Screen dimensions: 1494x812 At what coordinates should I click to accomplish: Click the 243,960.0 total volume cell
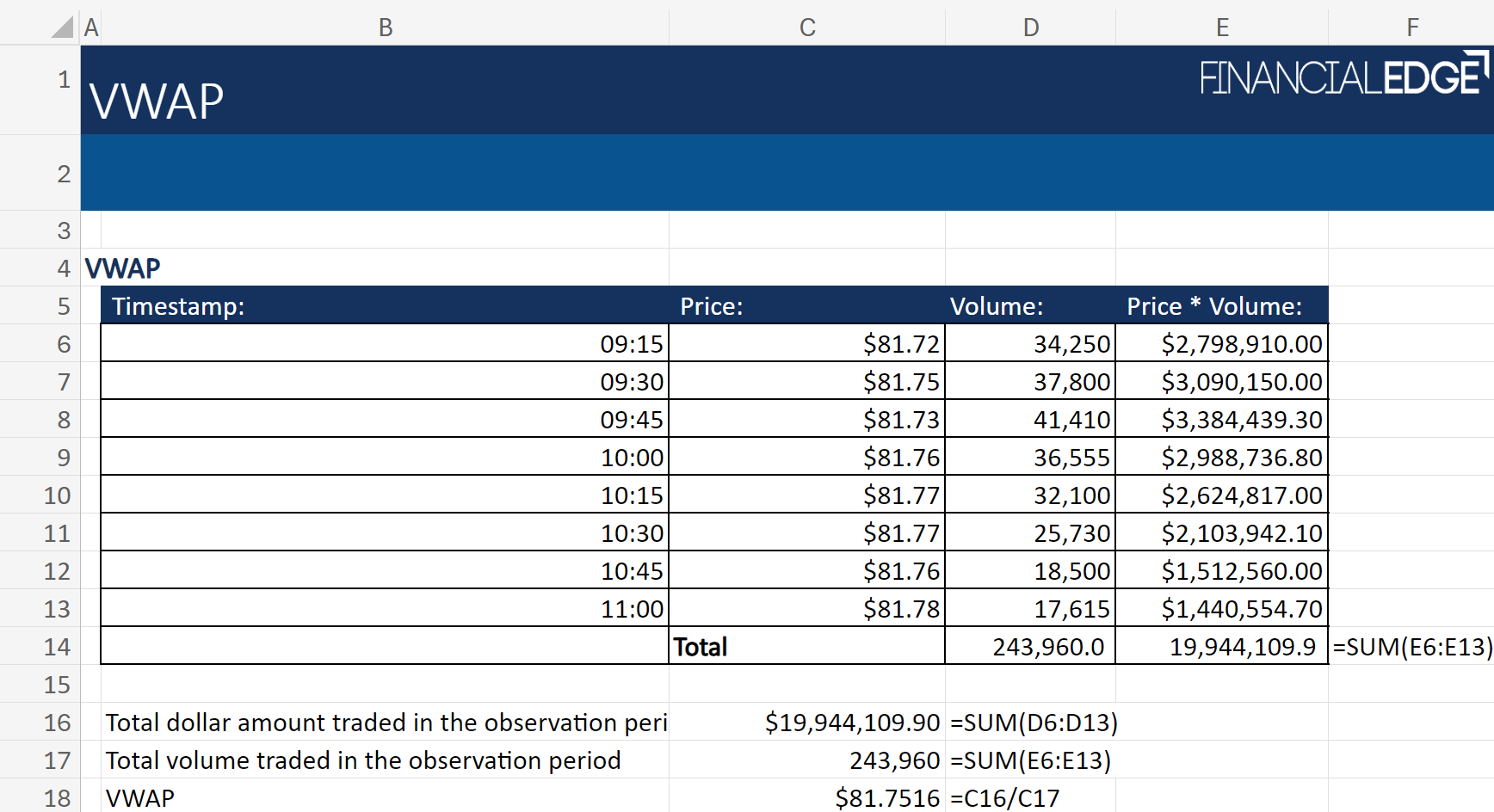click(x=1030, y=647)
